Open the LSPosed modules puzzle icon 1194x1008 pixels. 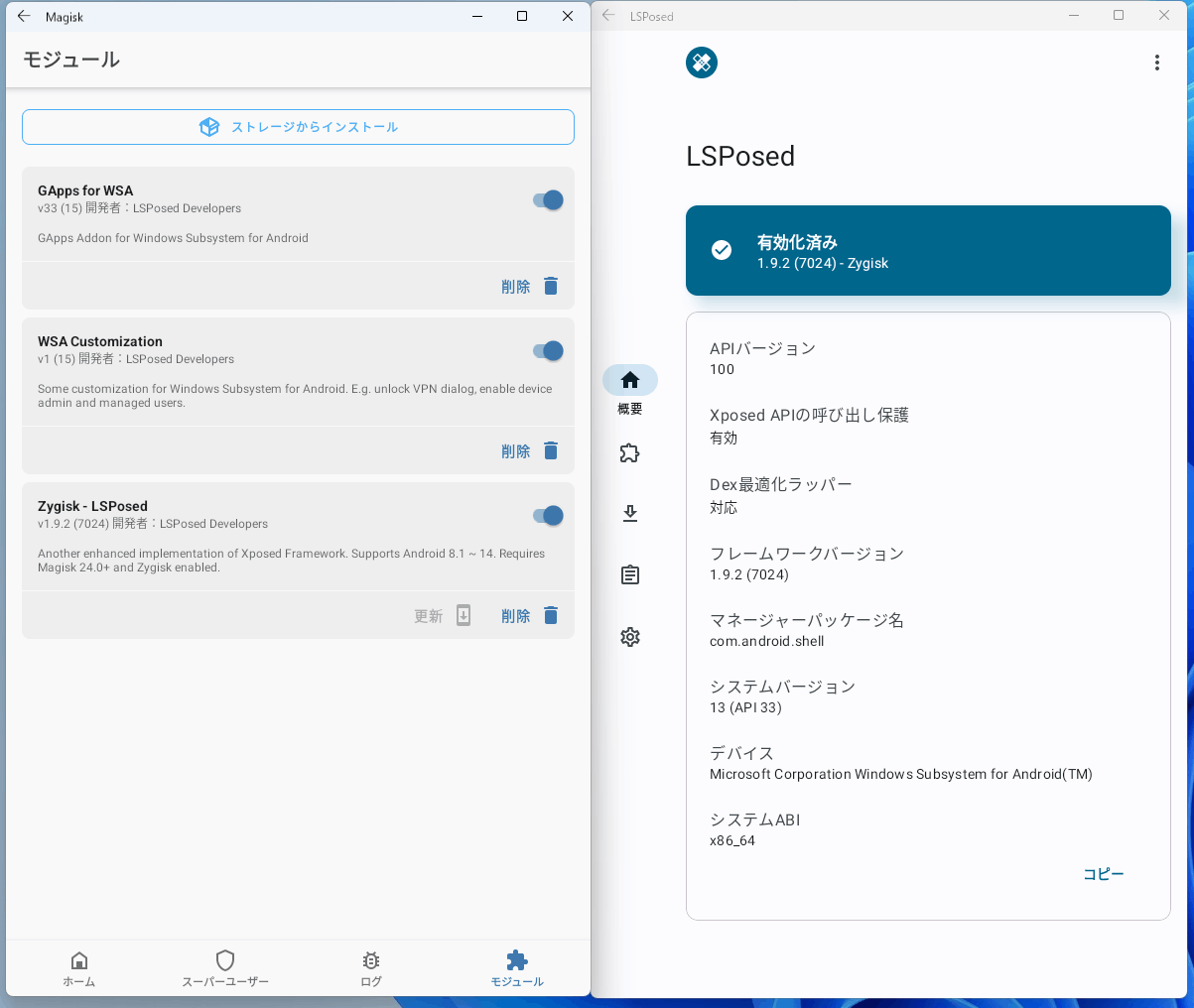pyautogui.click(x=630, y=453)
